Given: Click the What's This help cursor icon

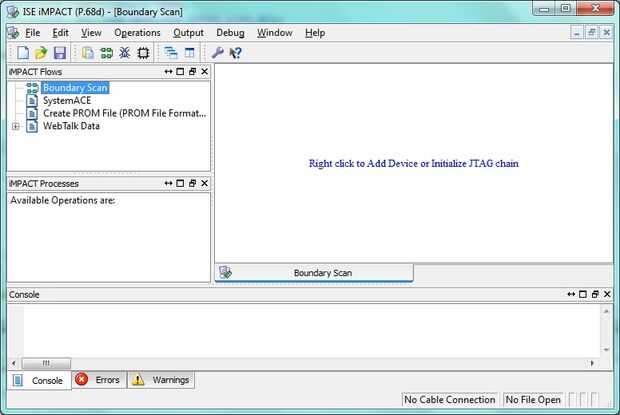Looking at the screenshot, I should [x=236, y=53].
